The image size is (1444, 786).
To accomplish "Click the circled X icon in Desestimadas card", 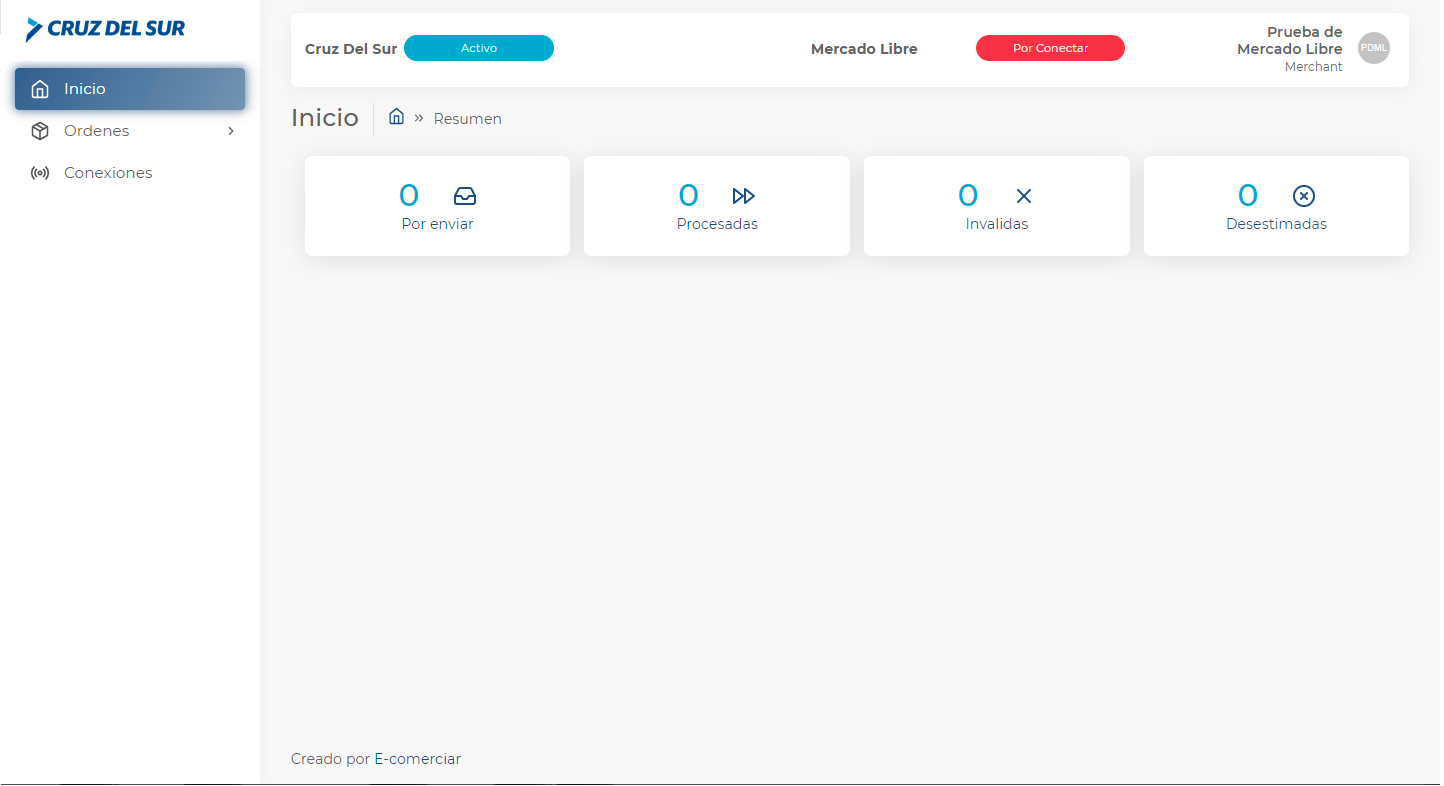I will (1303, 196).
